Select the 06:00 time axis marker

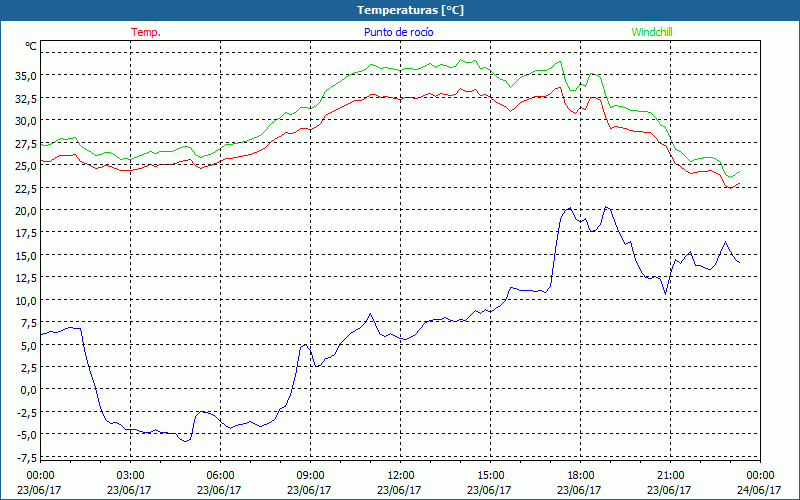tap(220, 475)
